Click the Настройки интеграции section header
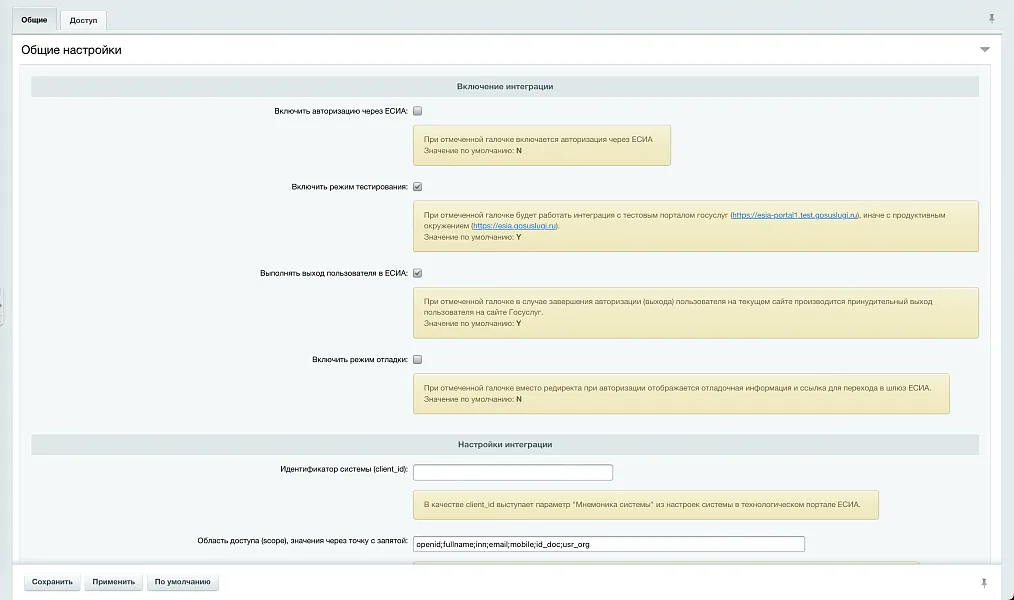Viewport: 1014px width, 600px height. point(506,444)
